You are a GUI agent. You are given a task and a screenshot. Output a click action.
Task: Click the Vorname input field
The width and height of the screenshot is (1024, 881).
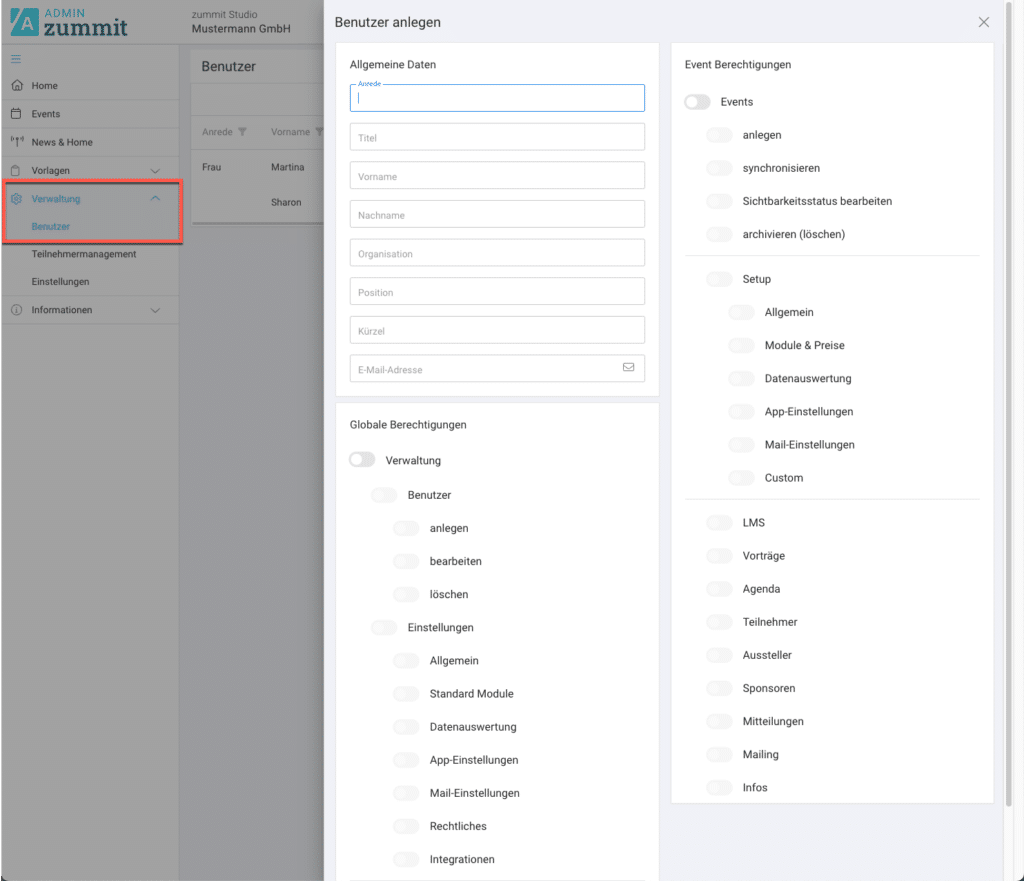(x=497, y=176)
